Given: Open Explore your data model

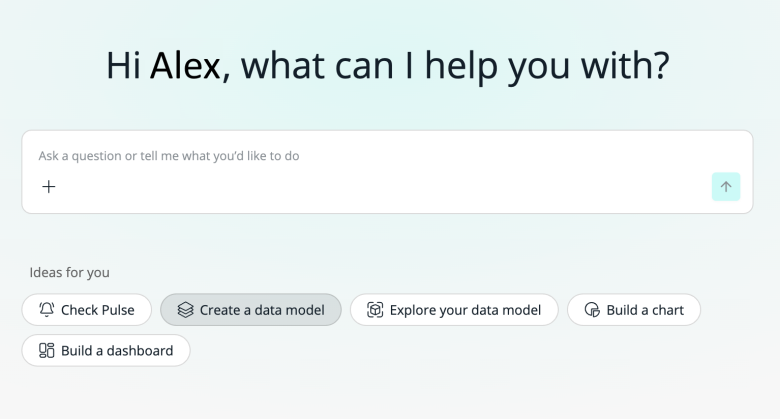Looking at the screenshot, I should coord(454,310).
